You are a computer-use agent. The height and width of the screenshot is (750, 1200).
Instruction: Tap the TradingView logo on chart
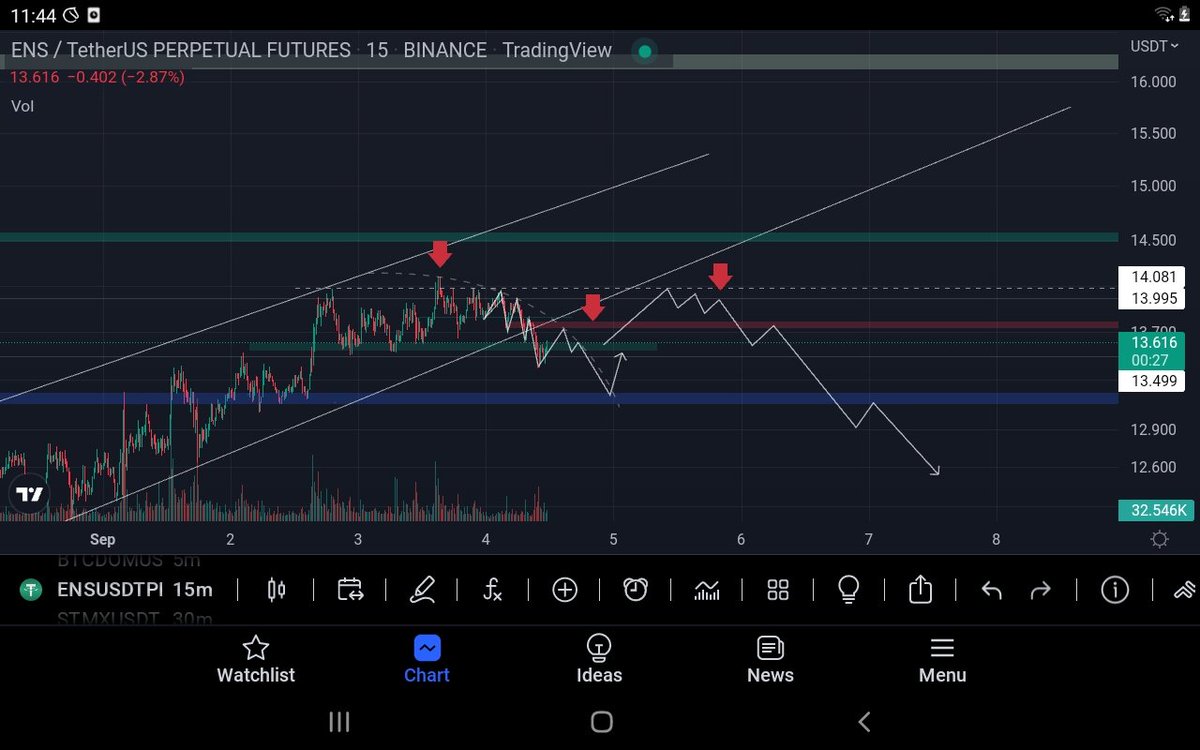coord(29,494)
